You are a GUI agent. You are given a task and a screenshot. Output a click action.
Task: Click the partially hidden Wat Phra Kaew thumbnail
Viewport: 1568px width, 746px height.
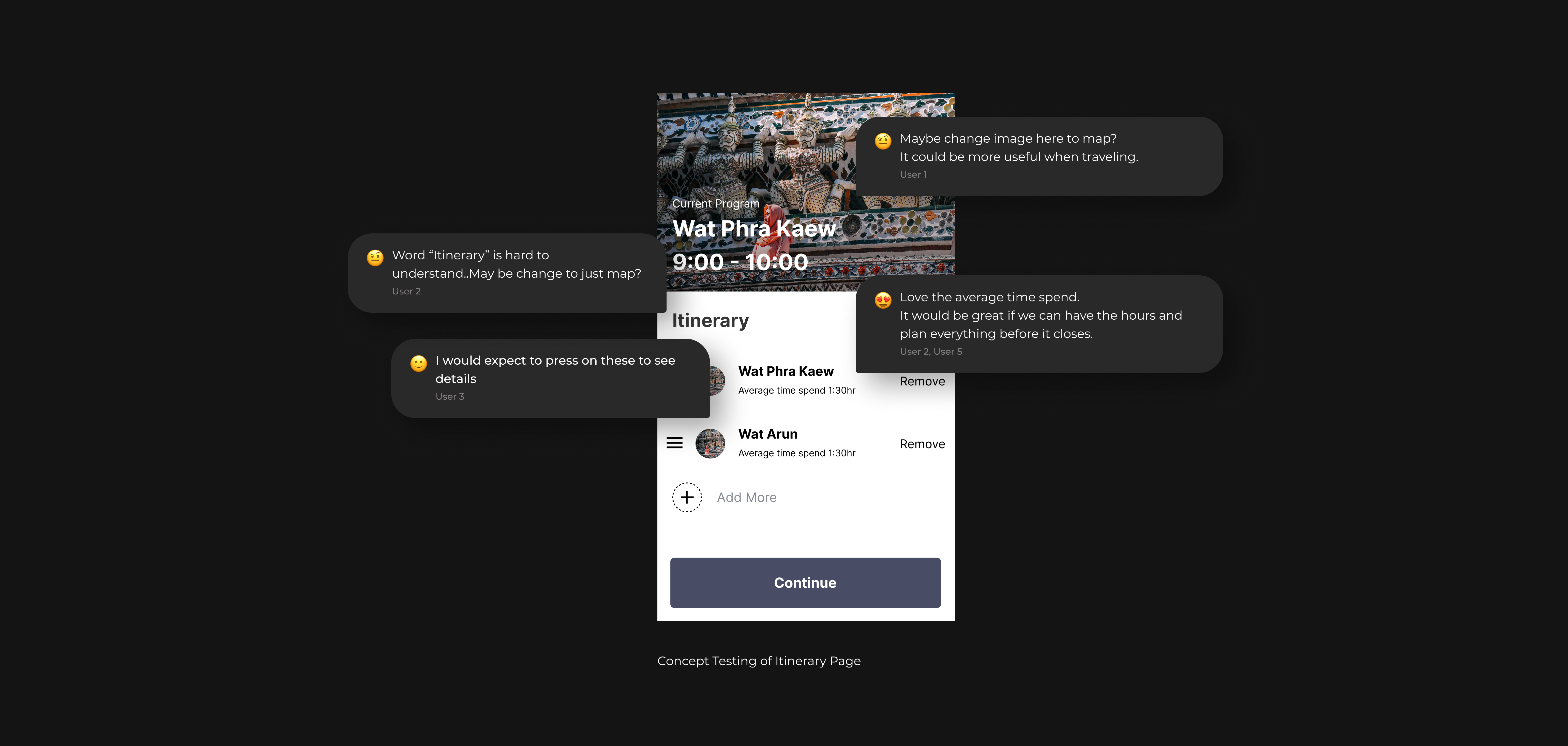coord(717,381)
